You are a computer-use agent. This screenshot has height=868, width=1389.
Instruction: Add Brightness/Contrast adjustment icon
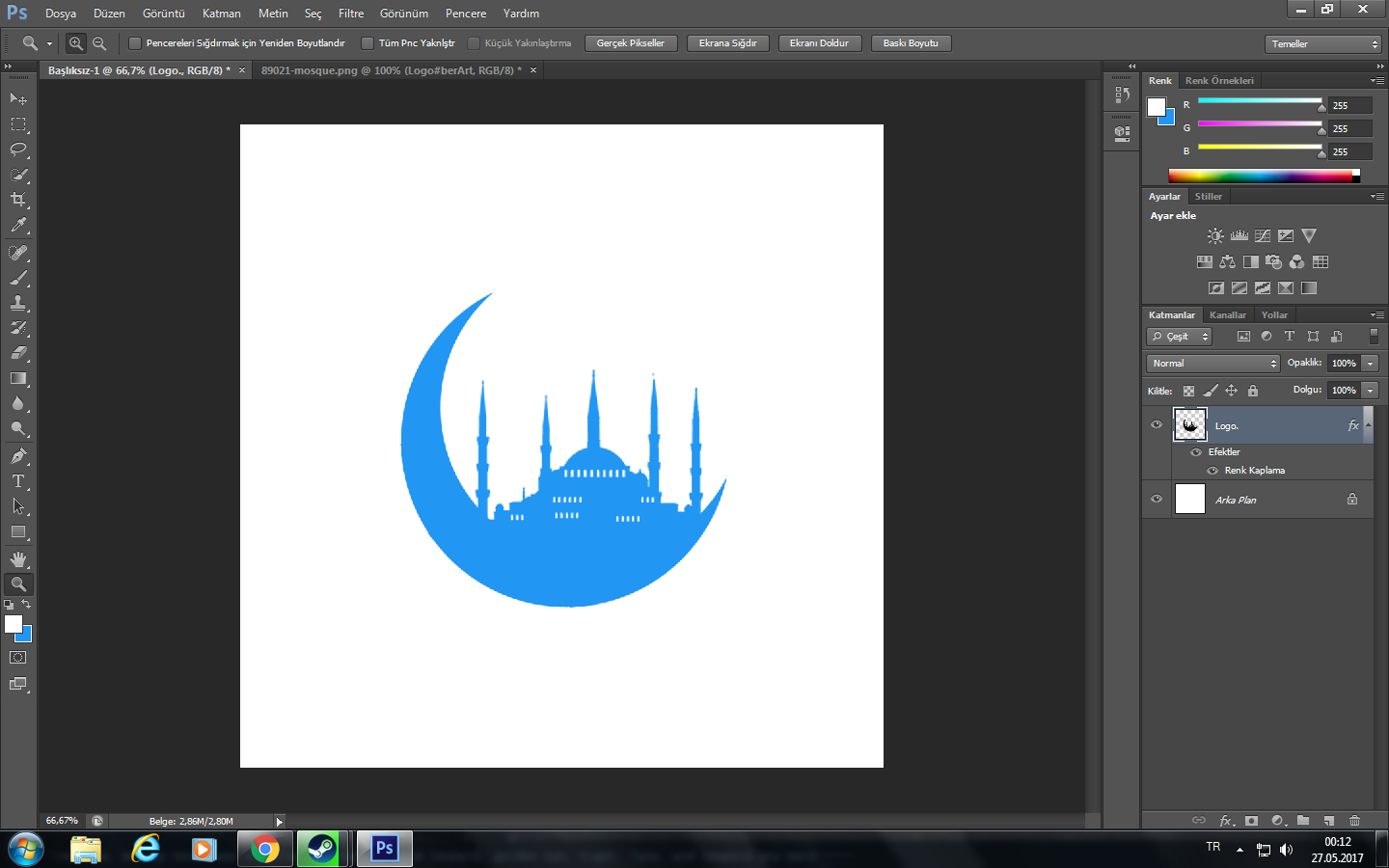click(x=1215, y=235)
